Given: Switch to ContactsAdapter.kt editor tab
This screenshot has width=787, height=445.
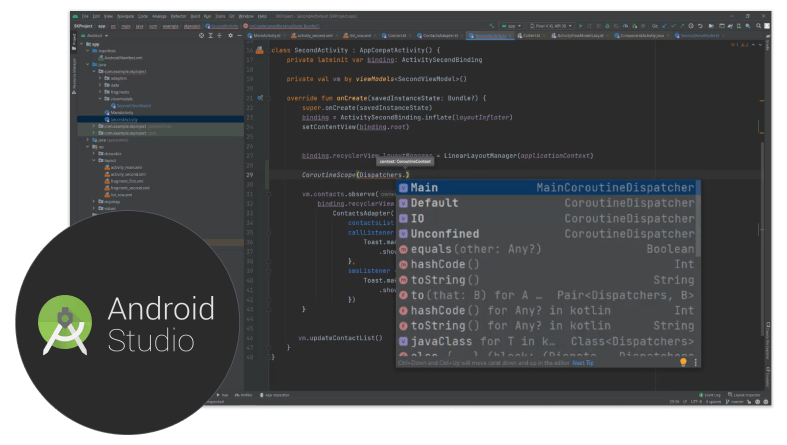Looking at the screenshot, I should pos(440,36).
